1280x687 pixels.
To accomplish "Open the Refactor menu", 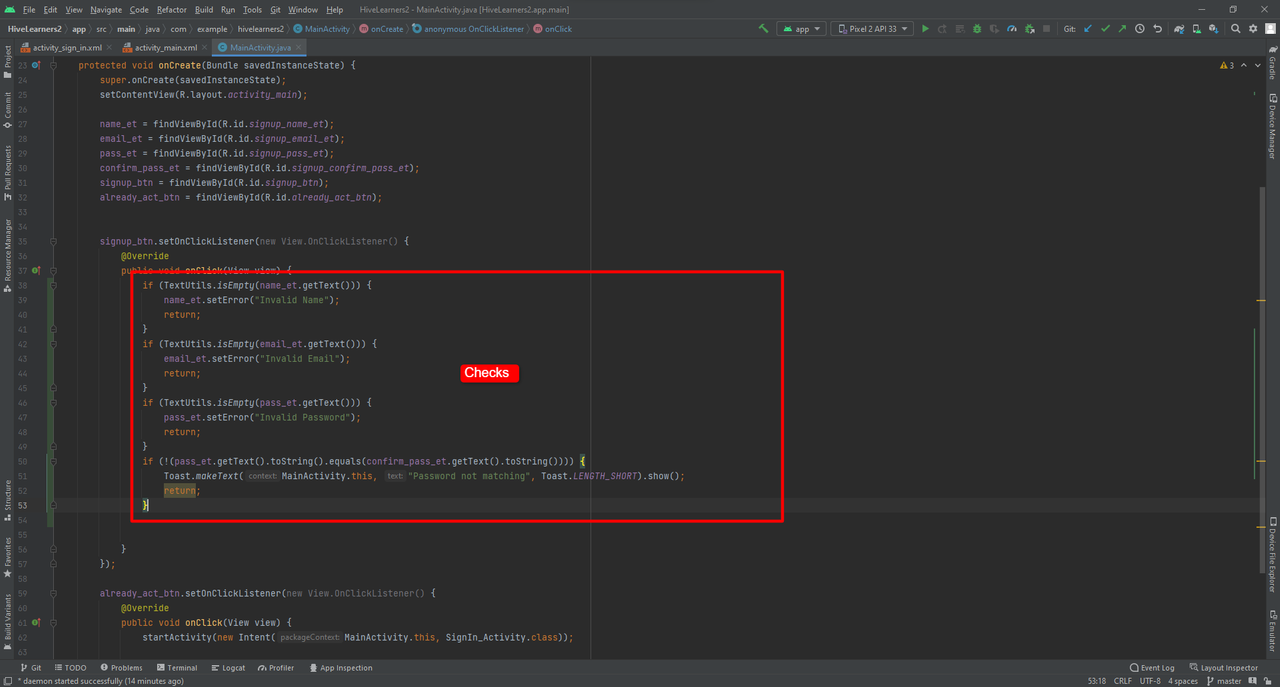I will pos(171,9).
